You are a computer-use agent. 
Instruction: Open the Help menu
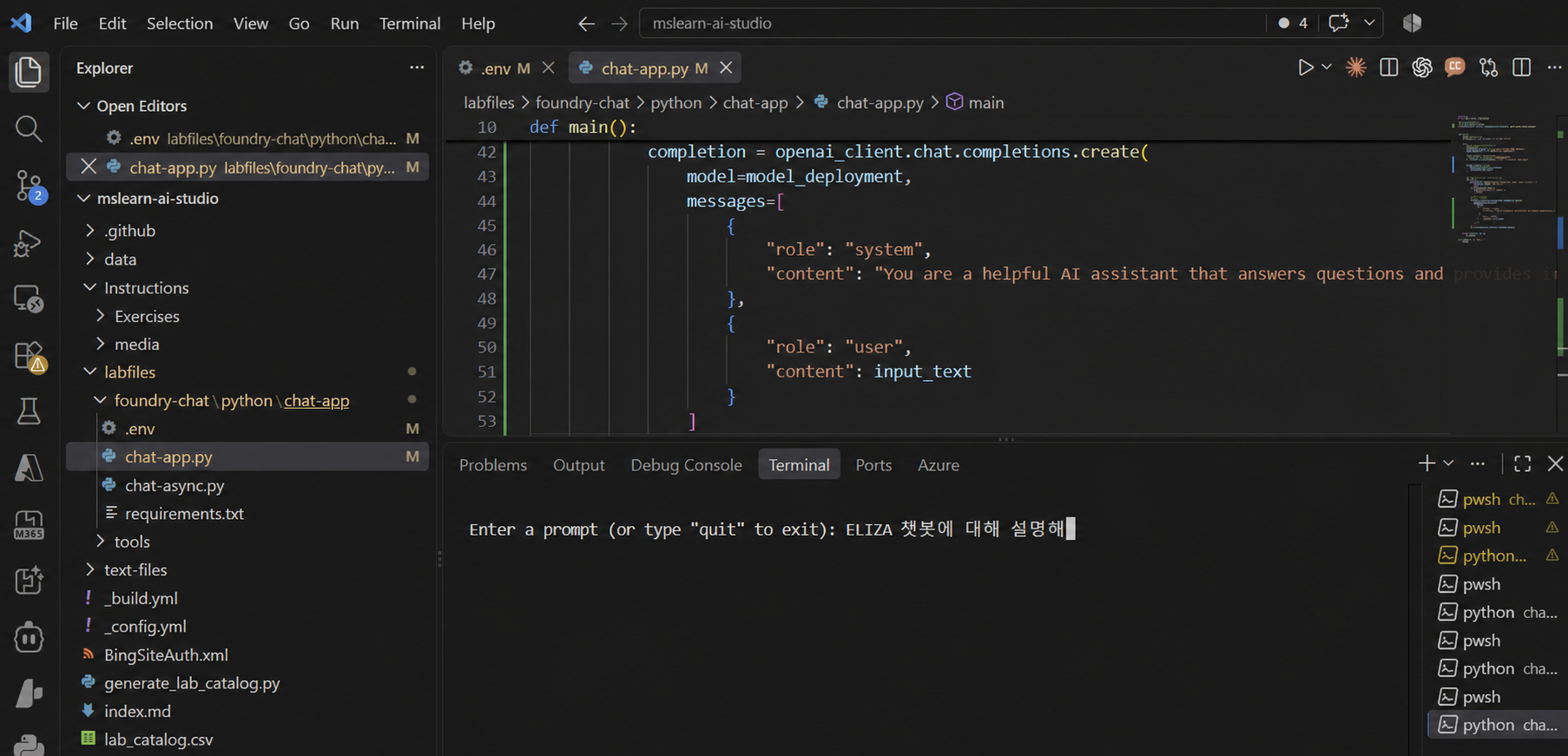[478, 23]
